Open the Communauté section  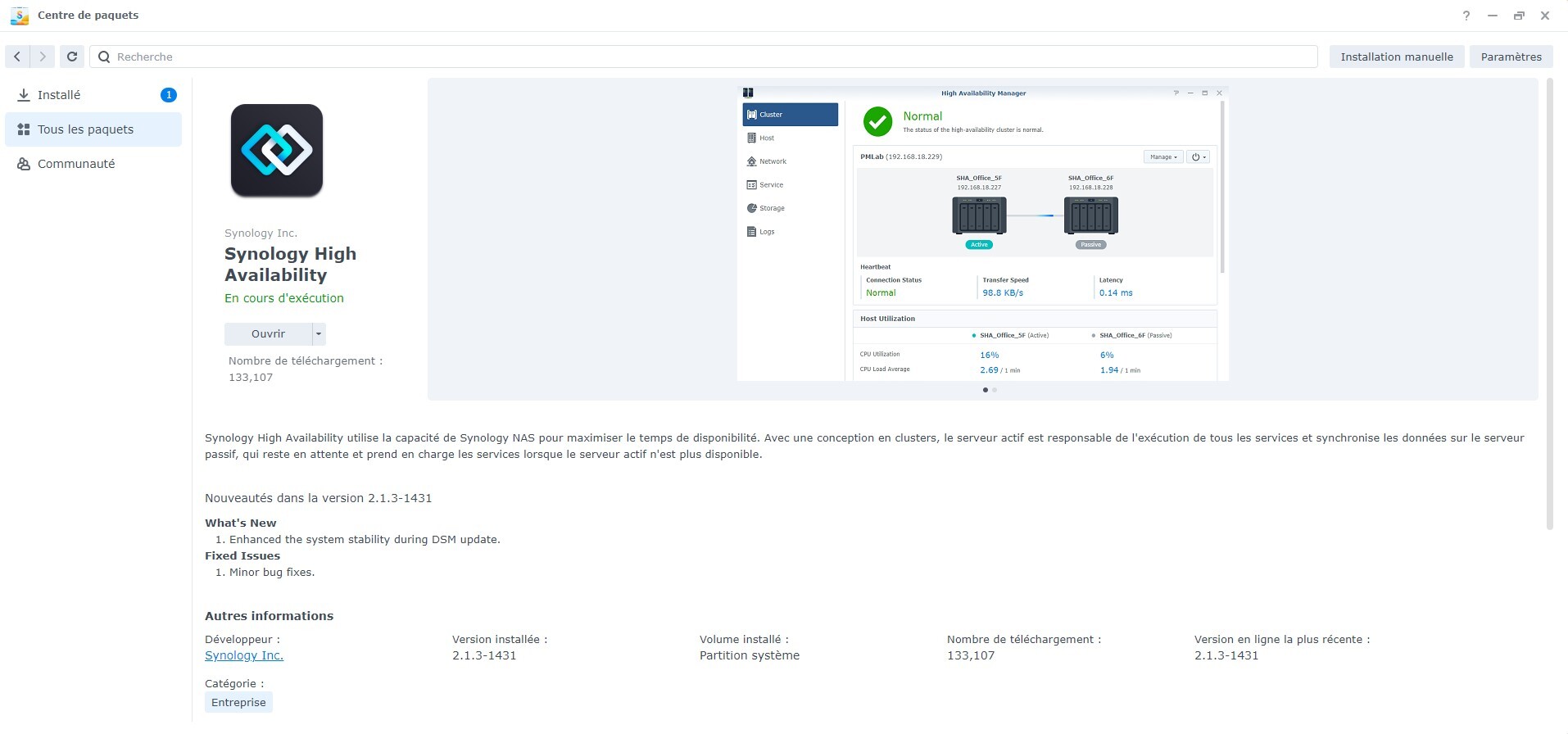(93, 164)
